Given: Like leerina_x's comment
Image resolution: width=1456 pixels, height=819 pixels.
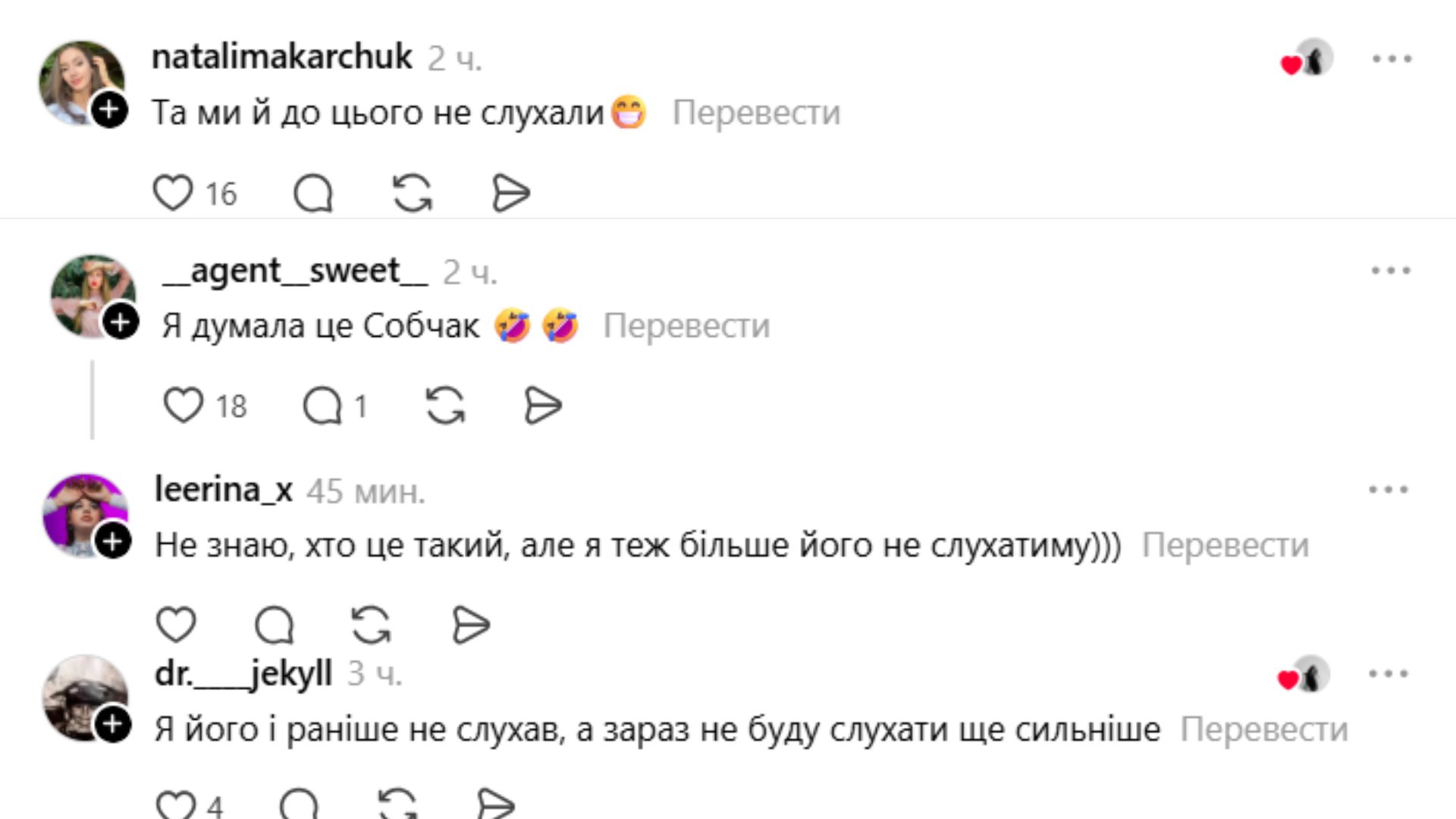Looking at the screenshot, I should click(x=176, y=624).
